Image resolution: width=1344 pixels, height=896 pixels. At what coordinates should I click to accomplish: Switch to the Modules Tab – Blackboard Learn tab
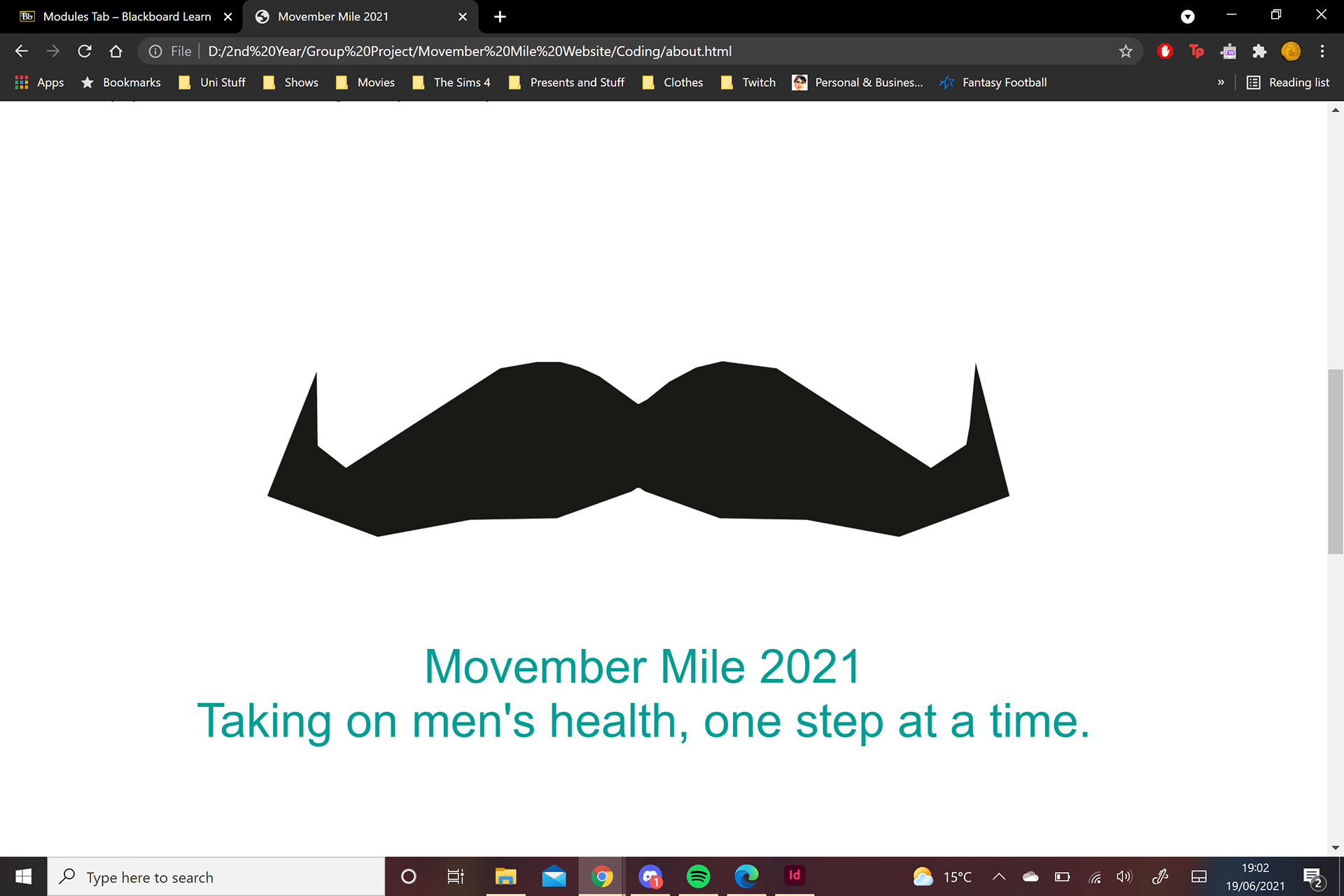click(127, 17)
